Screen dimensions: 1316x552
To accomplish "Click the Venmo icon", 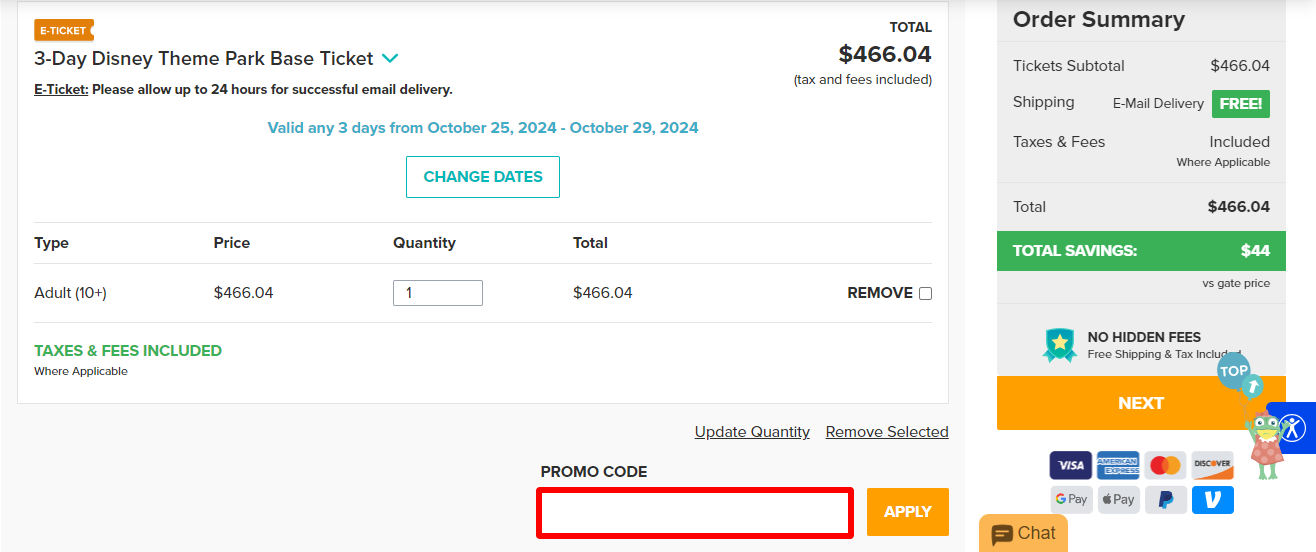I will 1212,499.
